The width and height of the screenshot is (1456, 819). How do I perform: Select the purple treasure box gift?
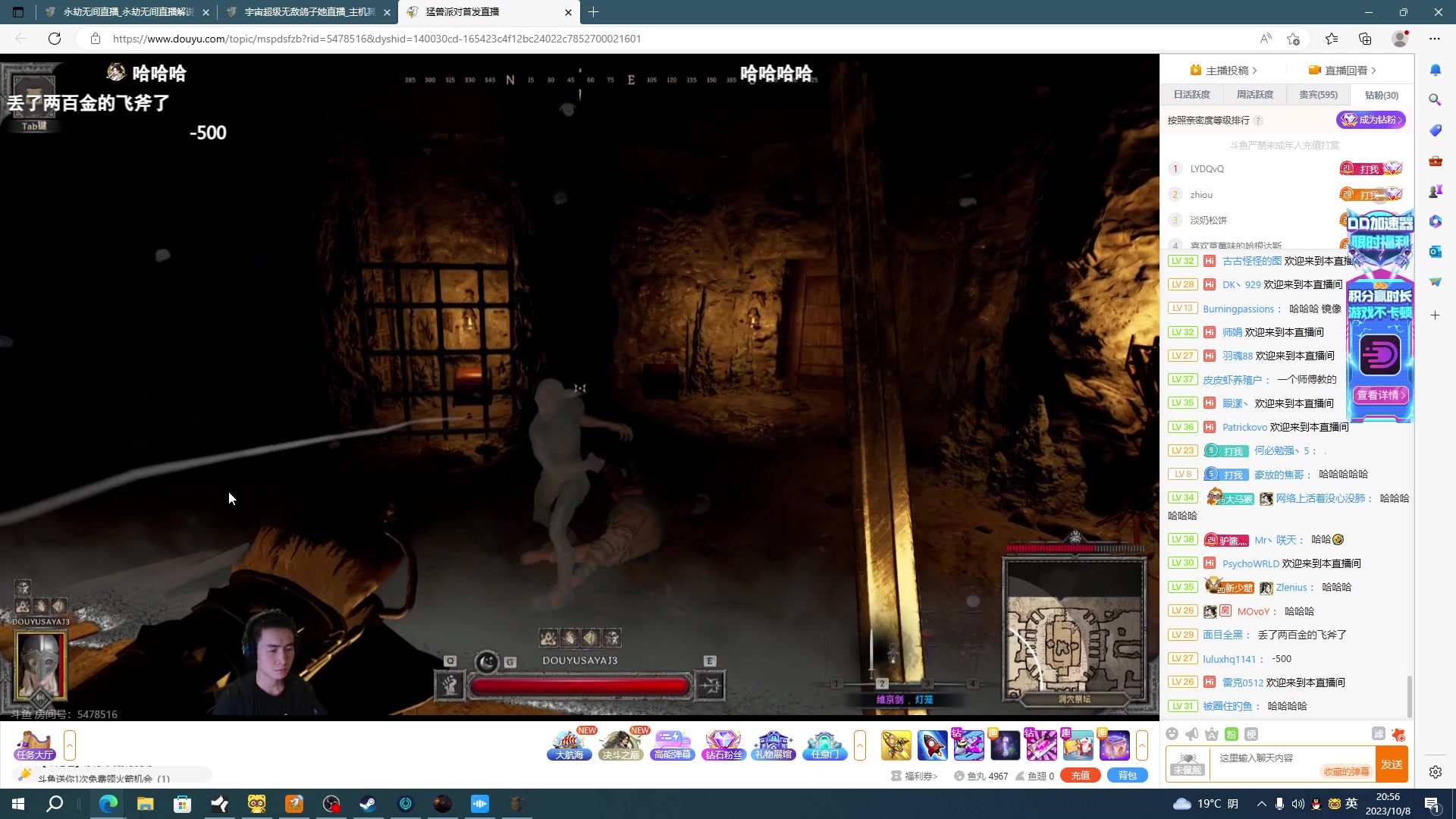(1115, 745)
